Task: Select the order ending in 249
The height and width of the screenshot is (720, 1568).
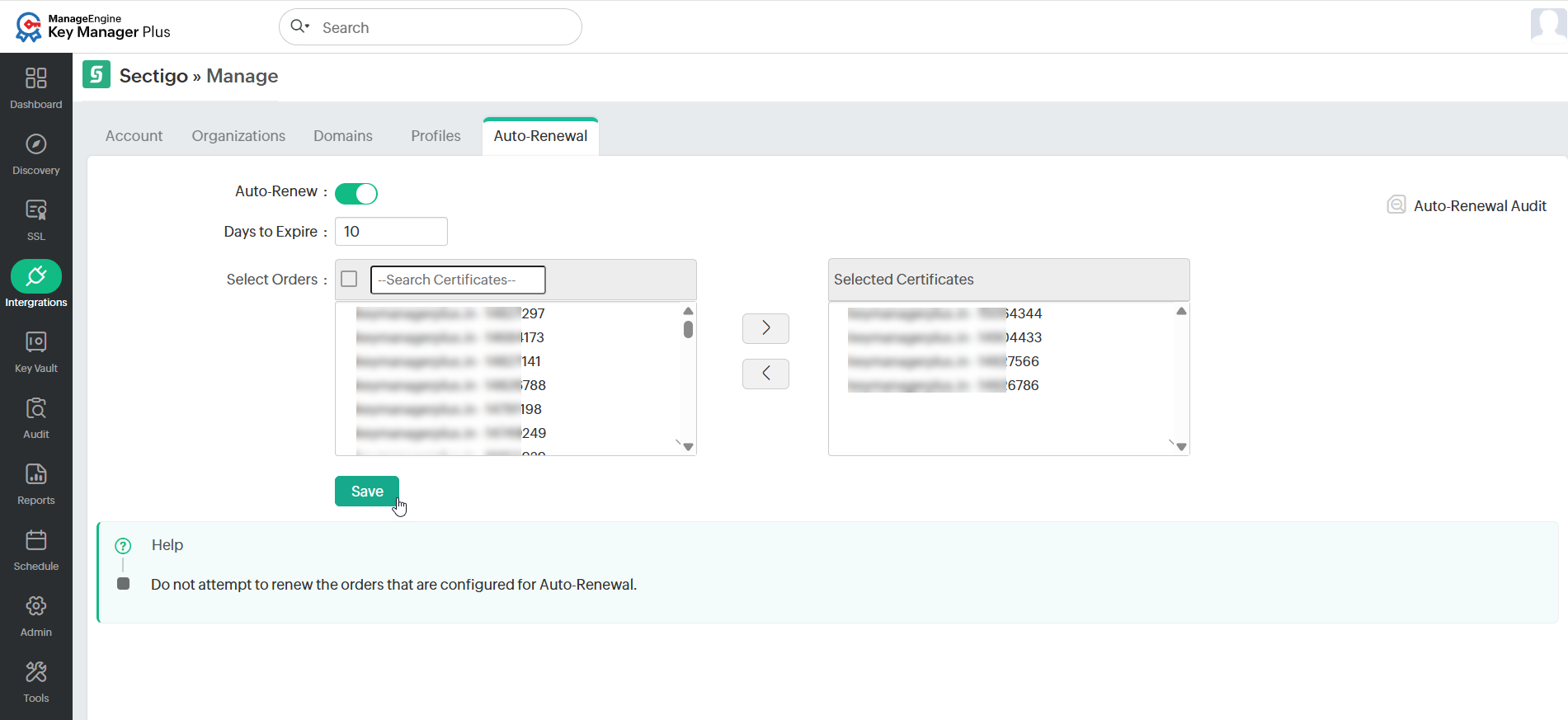Action: click(451, 433)
